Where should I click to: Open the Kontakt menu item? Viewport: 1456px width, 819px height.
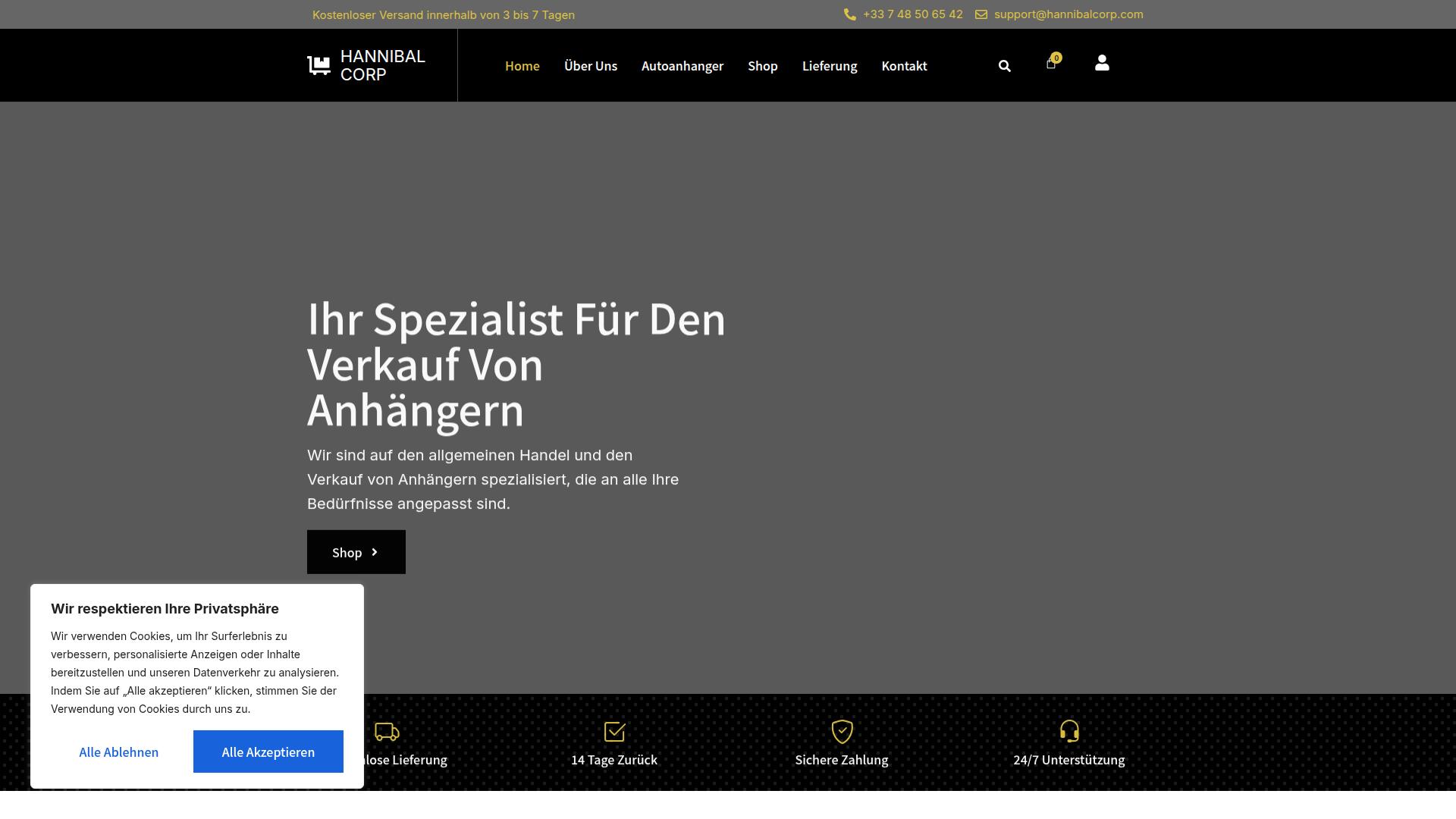point(904,66)
